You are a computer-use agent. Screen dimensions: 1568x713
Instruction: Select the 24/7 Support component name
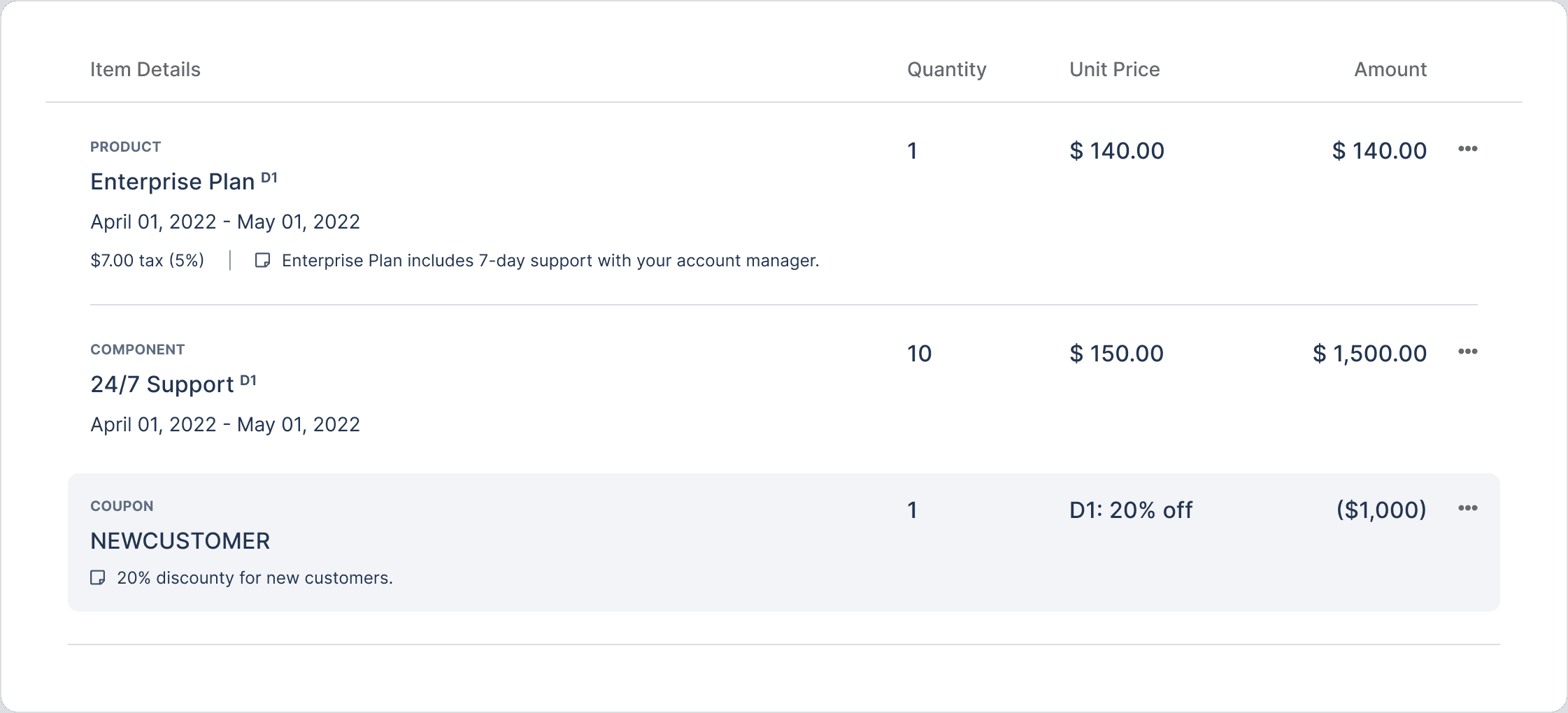[162, 384]
